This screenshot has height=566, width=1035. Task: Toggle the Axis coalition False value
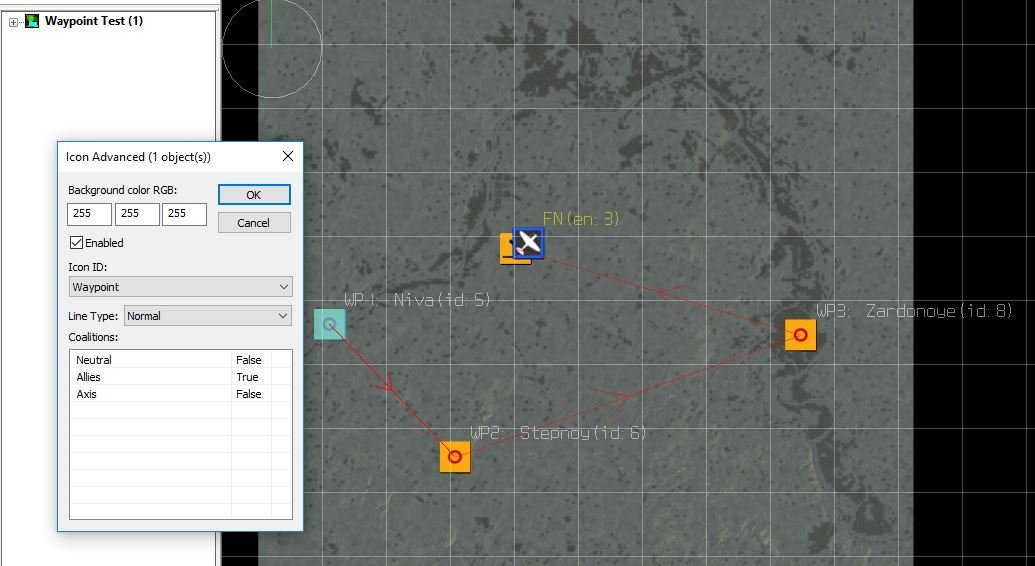pyautogui.click(x=248, y=394)
